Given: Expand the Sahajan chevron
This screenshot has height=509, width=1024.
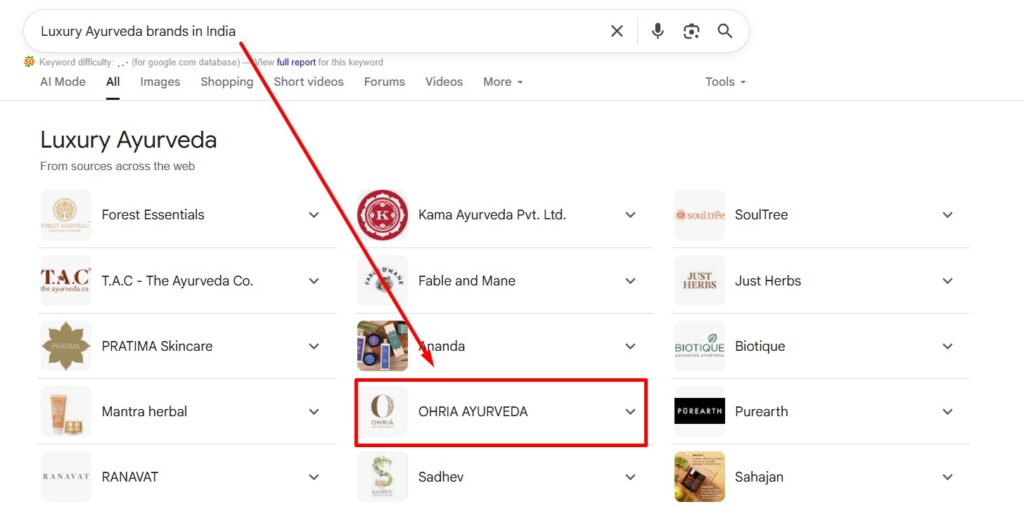Looking at the screenshot, I should click(948, 476).
